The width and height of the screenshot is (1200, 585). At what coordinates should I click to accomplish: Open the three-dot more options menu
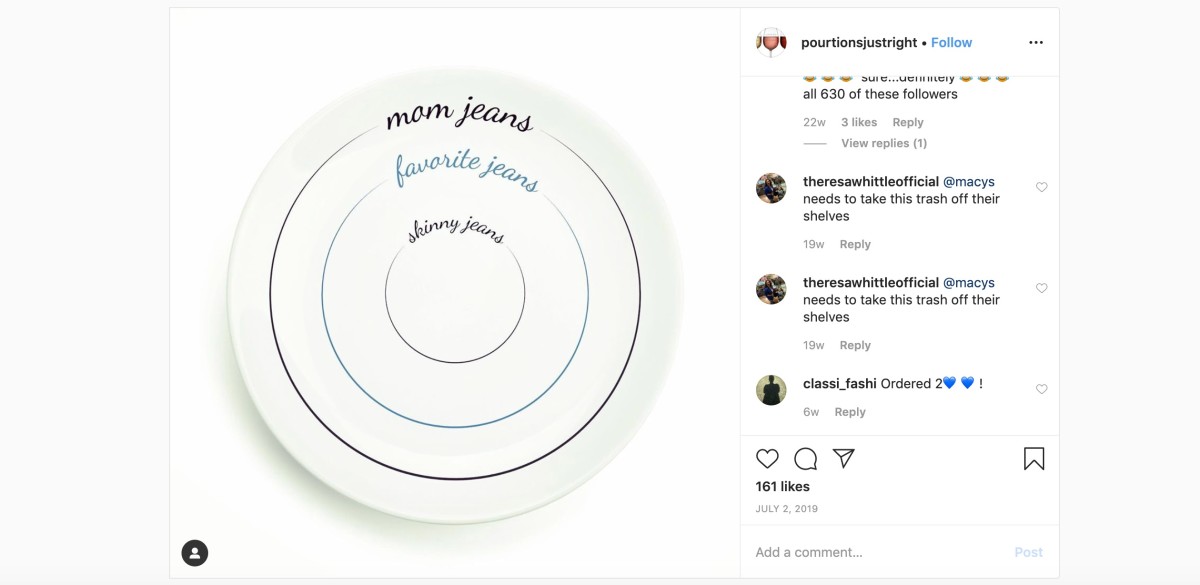click(1036, 42)
